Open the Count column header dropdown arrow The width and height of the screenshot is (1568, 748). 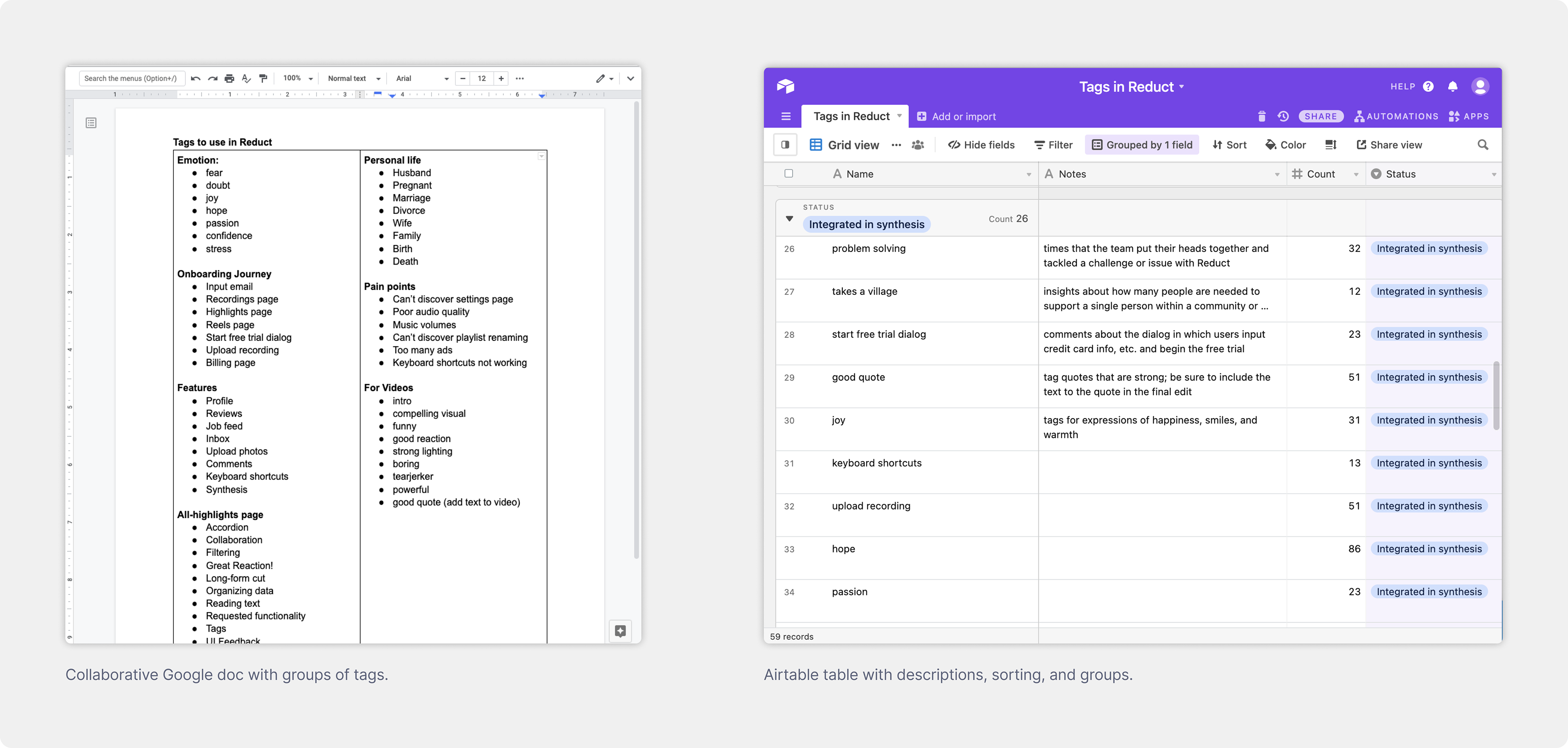(x=1356, y=175)
